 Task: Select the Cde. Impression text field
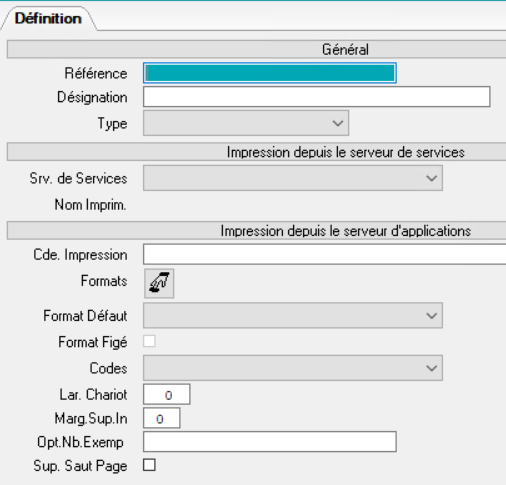coord(325,254)
